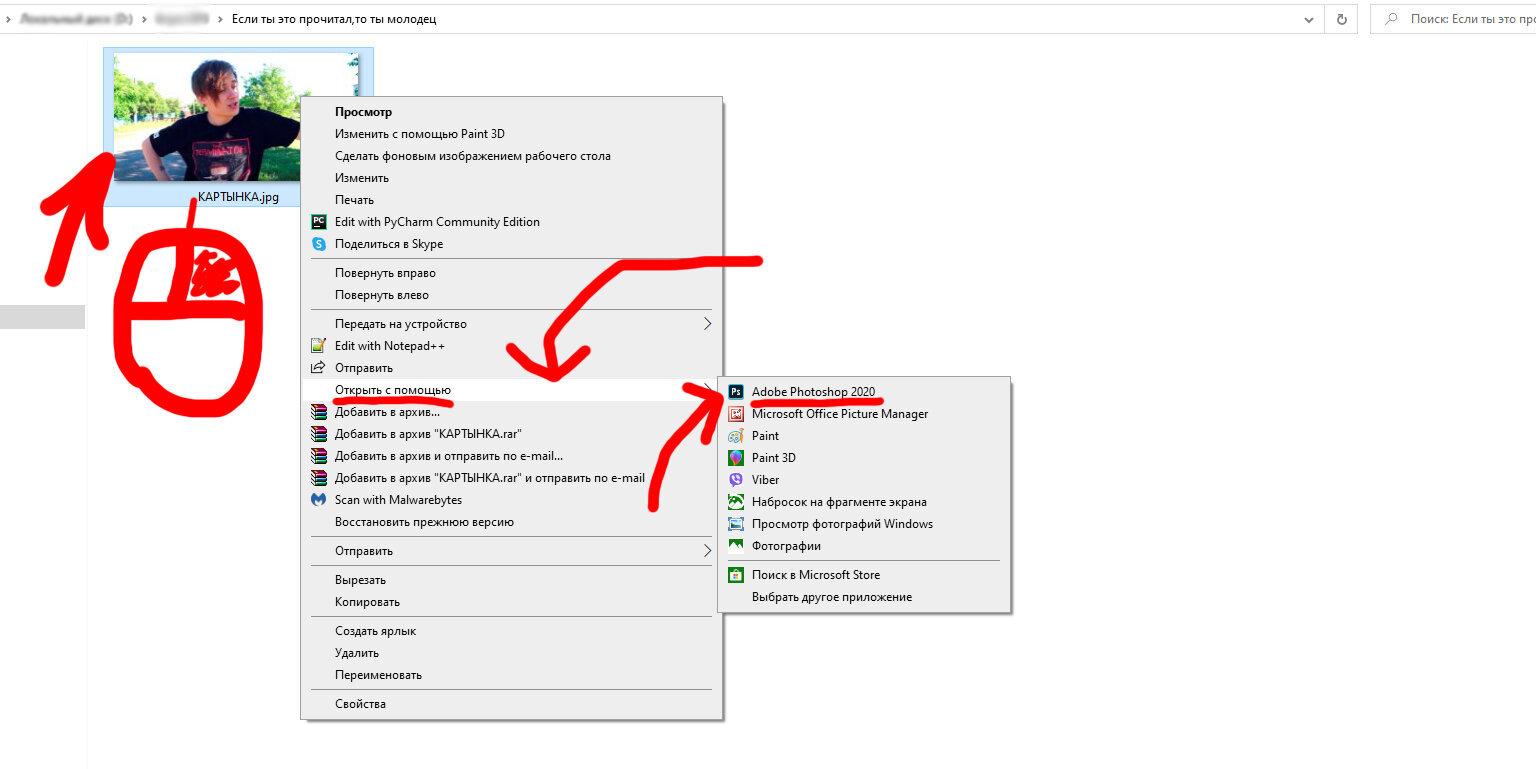The image size is (1536, 769).
Task: Click the current folder name in address bar
Action: 334,19
